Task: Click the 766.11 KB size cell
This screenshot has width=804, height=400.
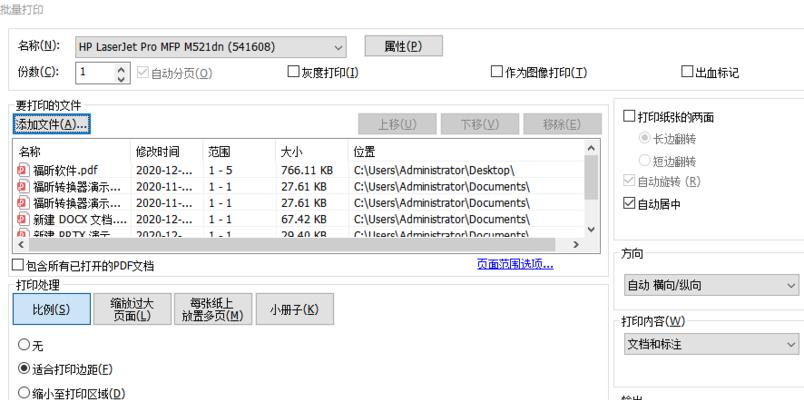Action: (x=307, y=170)
